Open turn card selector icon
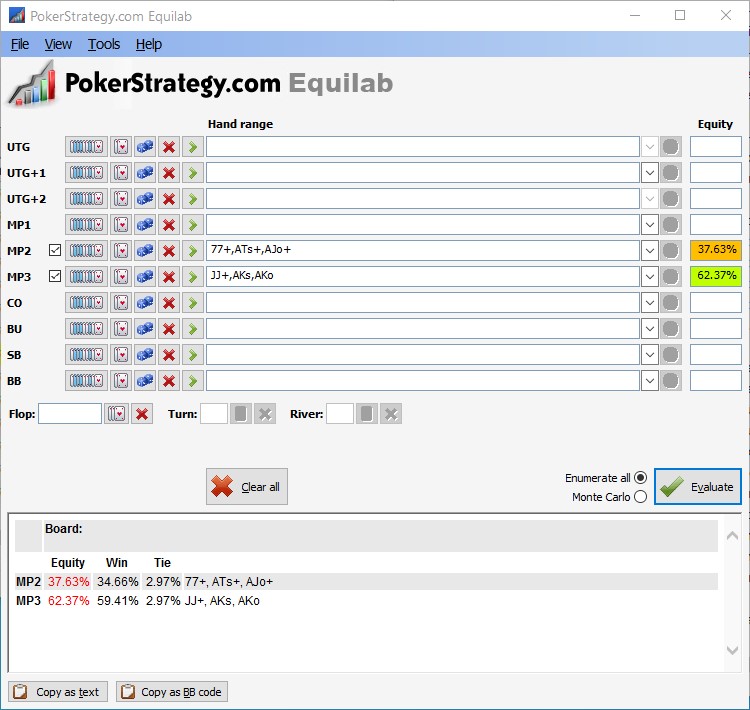This screenshot has height=710, width=750. (x=241, y=414)
